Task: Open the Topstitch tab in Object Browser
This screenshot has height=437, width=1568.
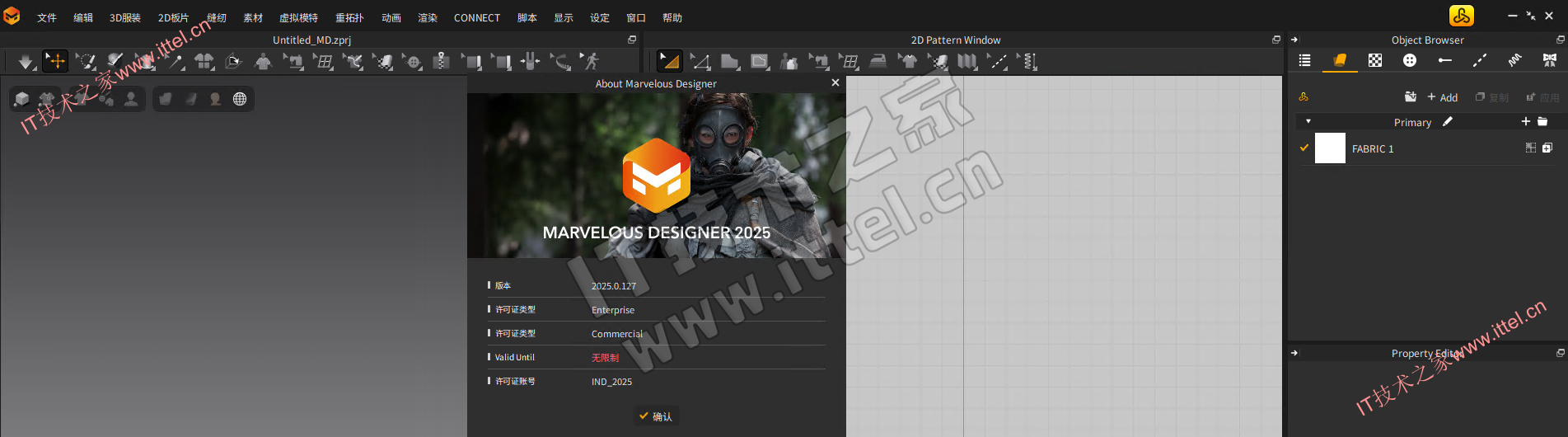Action: click(x=1480, y=60)
